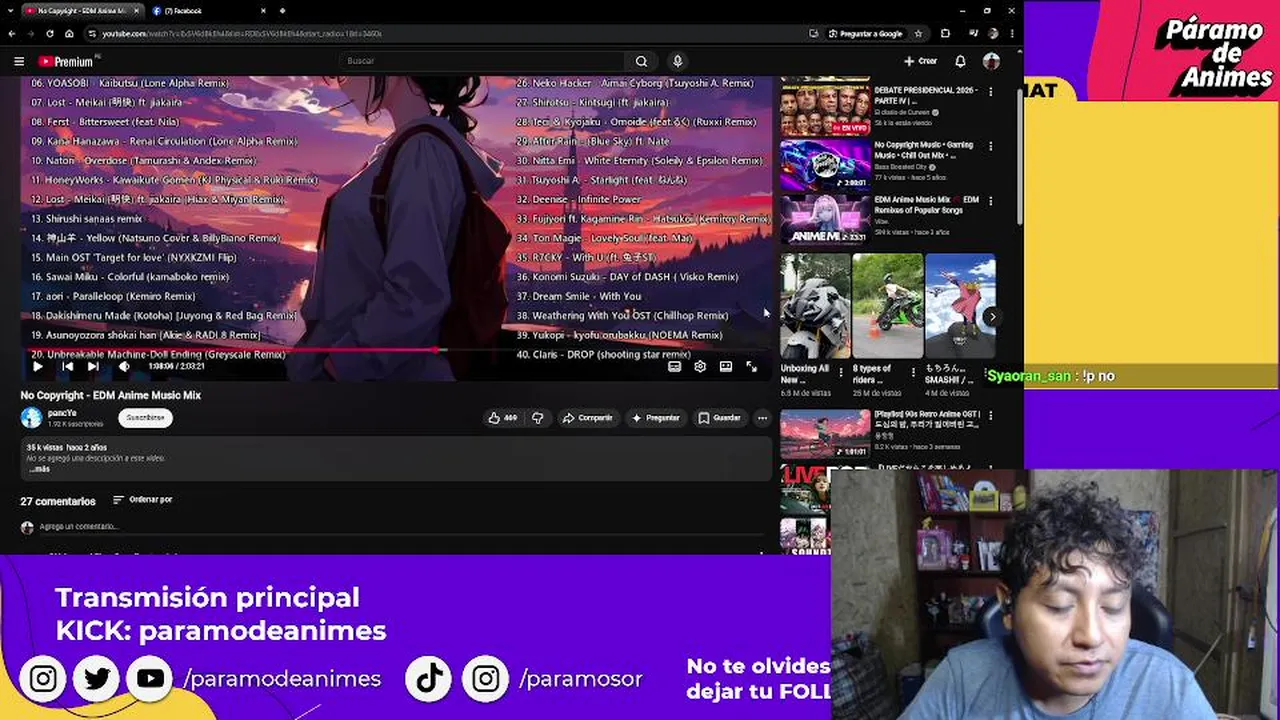Skip to the previous video
The height and width of the screenshot is (720, 1280).
(x=67, y=366)
